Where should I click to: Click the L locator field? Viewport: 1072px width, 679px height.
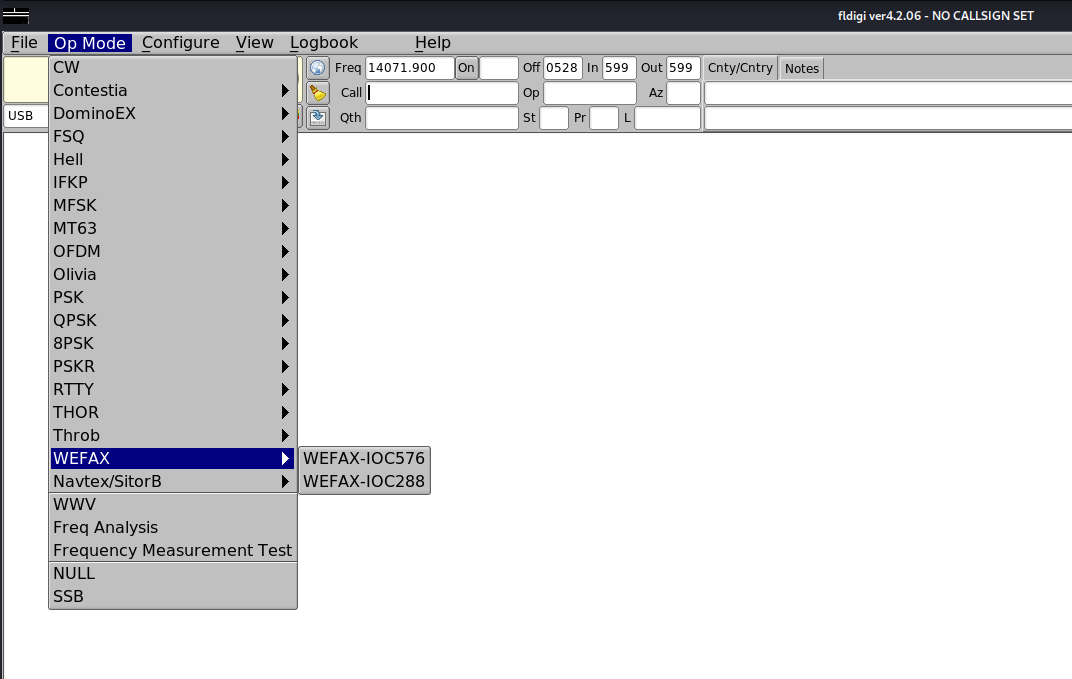click(x=667, y=117)
